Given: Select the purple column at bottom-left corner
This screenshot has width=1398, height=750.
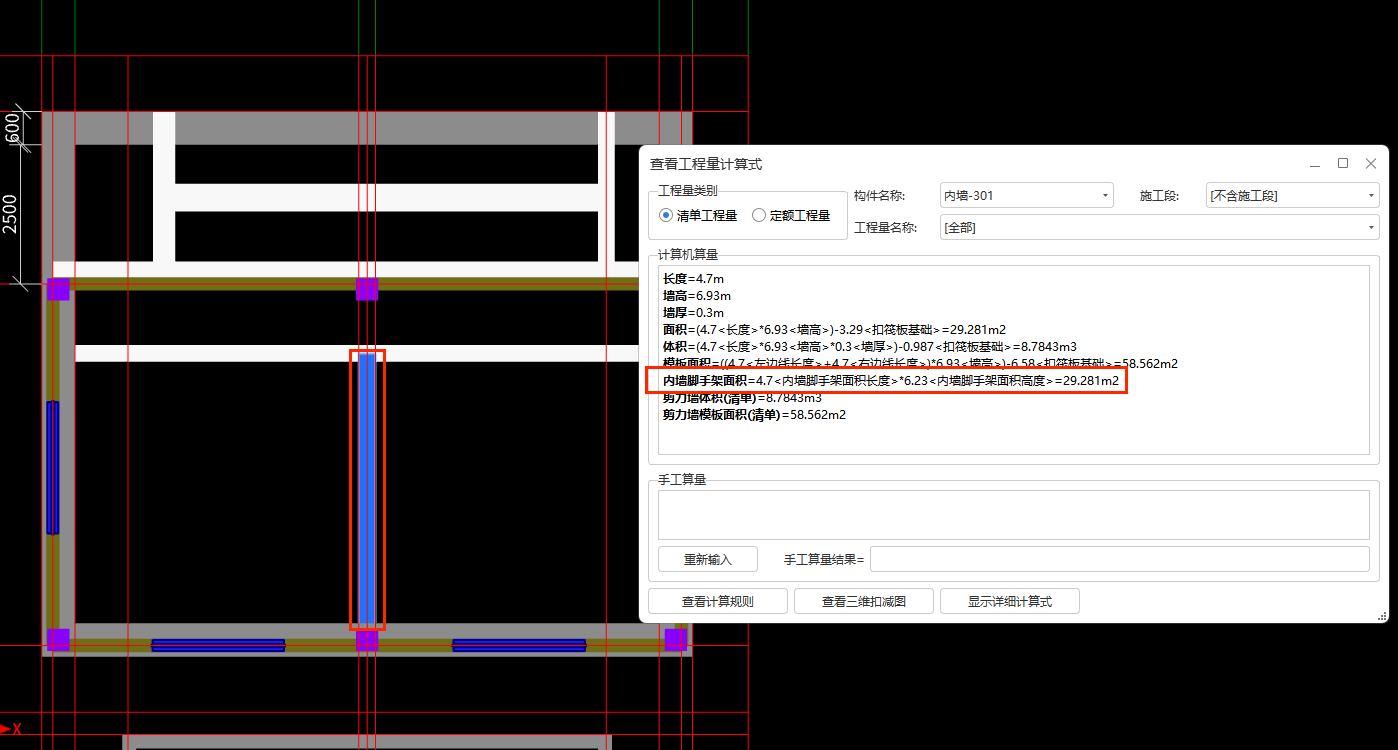Looking at the screenshot, I should click(x=58, y=639).
